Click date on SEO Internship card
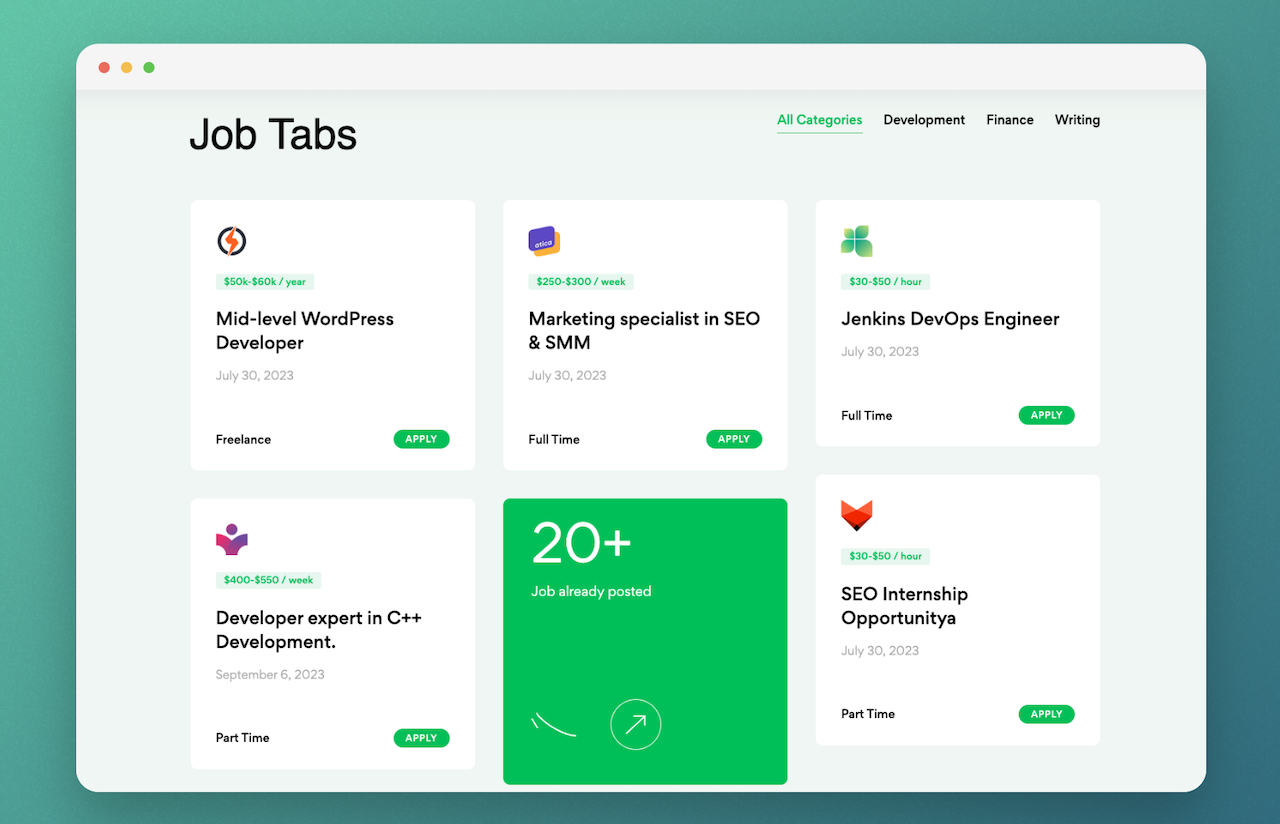The width and height of the screenshot is (1280, 824). pos(880,651)
